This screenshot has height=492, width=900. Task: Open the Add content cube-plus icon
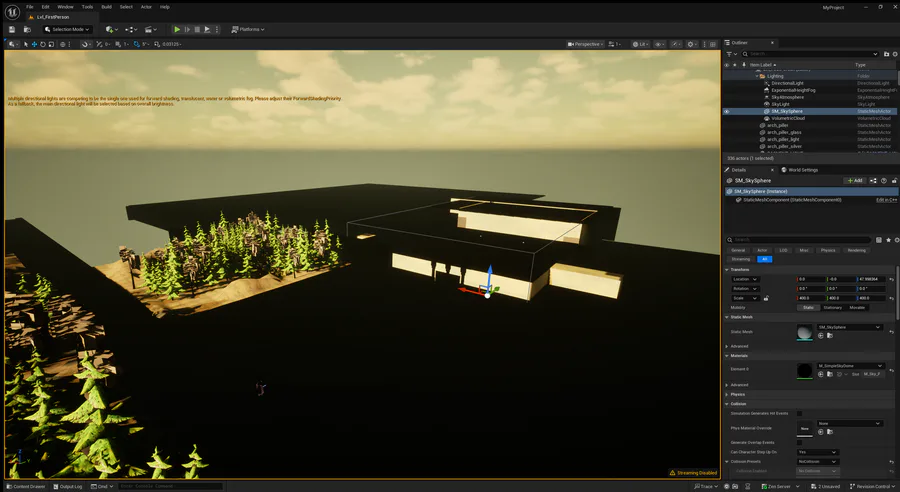pos(111,29)
